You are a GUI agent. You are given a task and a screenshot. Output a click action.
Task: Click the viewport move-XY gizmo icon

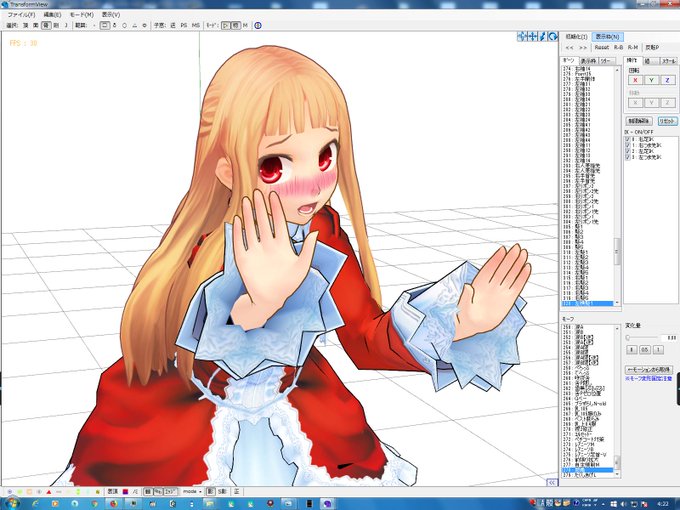point(522,37)
